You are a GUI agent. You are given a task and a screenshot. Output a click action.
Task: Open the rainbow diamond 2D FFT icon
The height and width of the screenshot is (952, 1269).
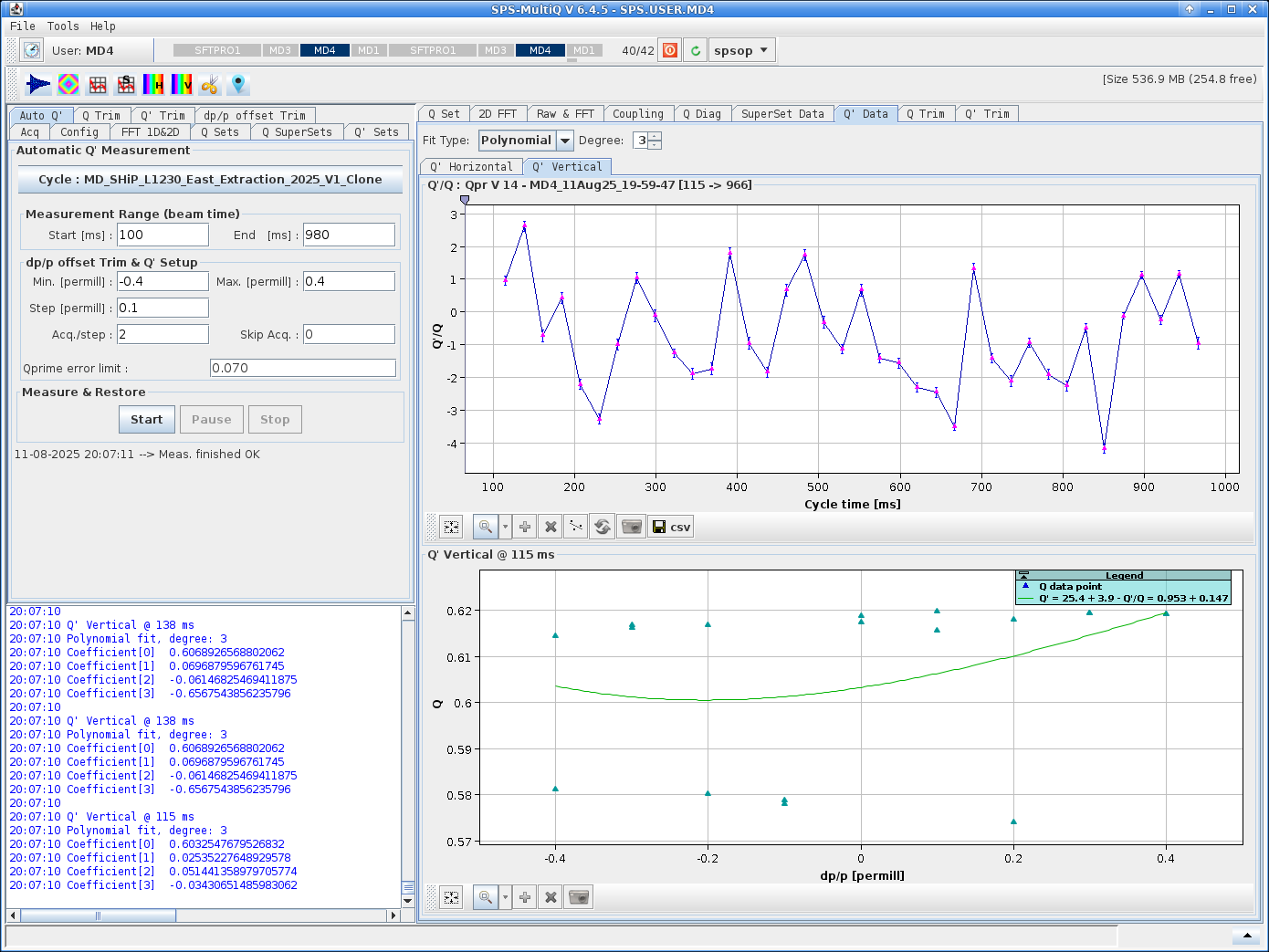[x=68, y=84]
